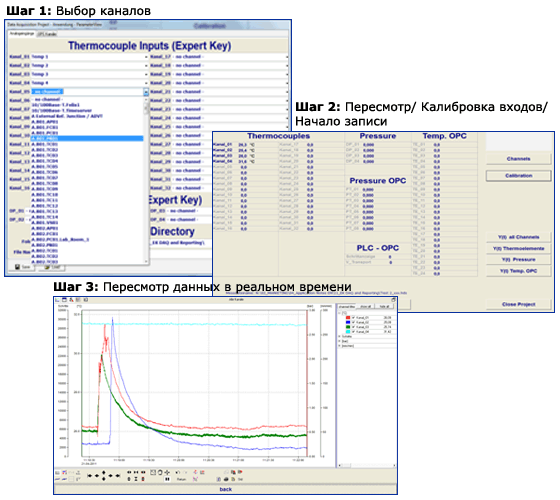Open the Kanal_03 Temp 3 dropdown
This screenshot has height=500, width=560.
(146, 74)
